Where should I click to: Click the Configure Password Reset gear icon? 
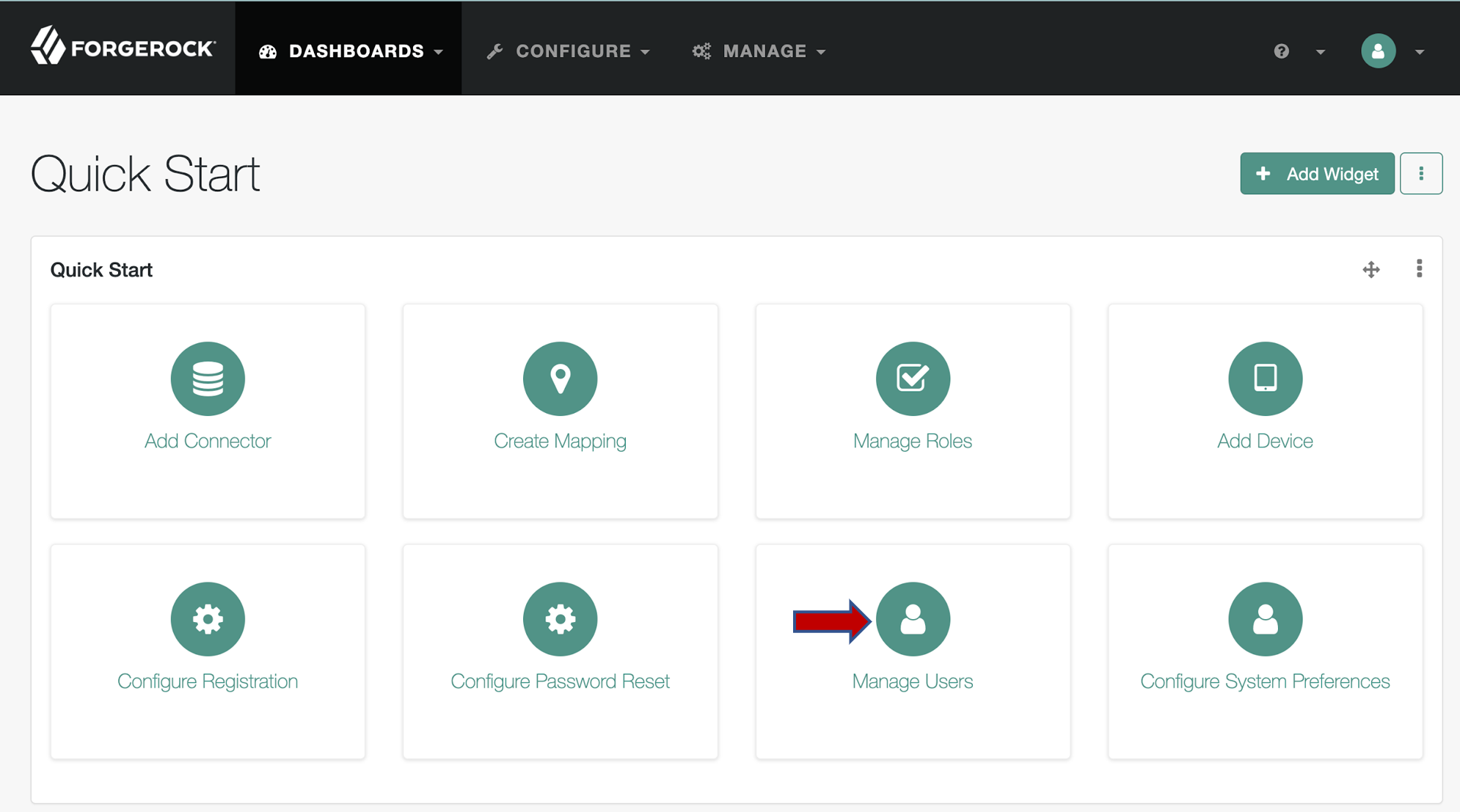pyautogui.click(x=560, y=619)
